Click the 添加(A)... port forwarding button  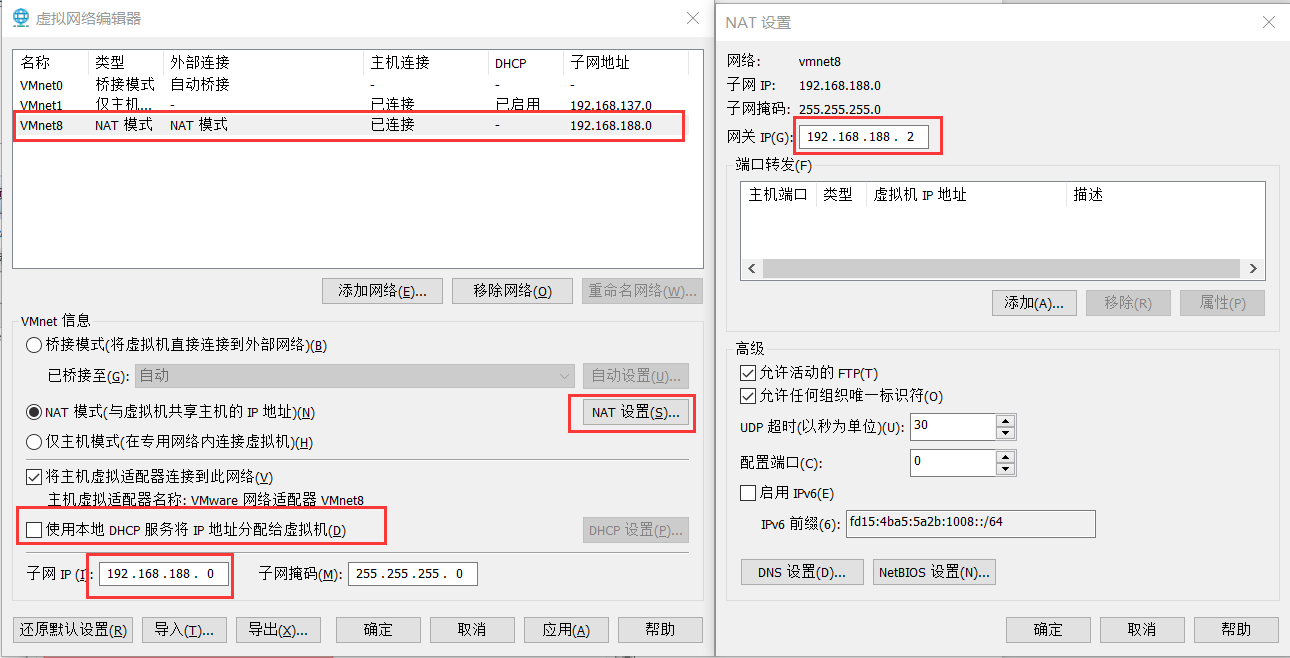pyautogui.click(x=1034, y=303)
